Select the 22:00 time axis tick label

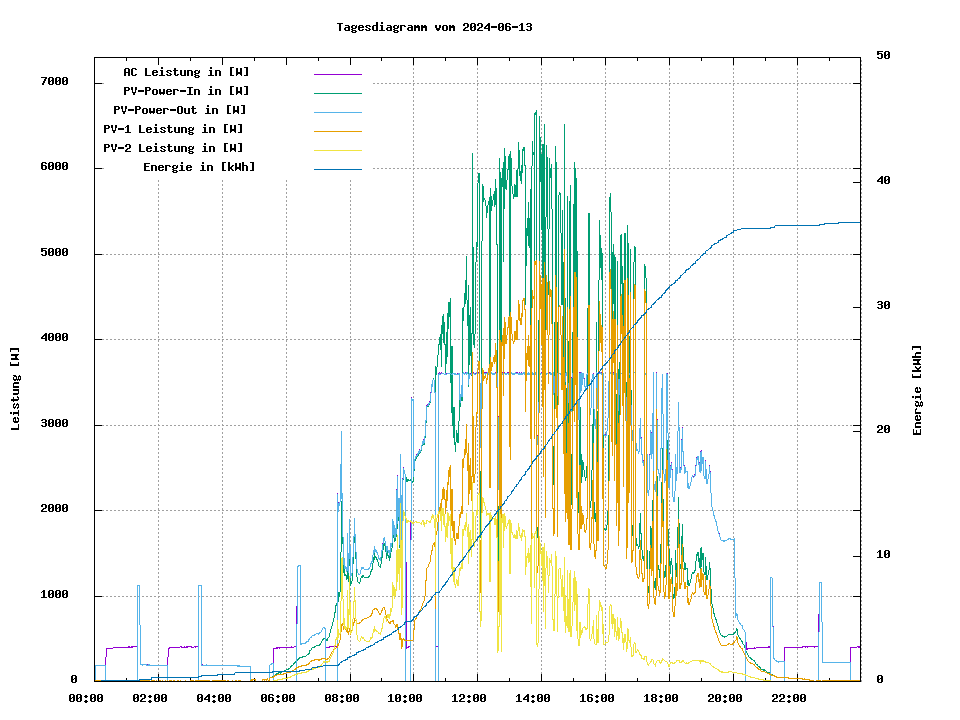pos(788,698)
